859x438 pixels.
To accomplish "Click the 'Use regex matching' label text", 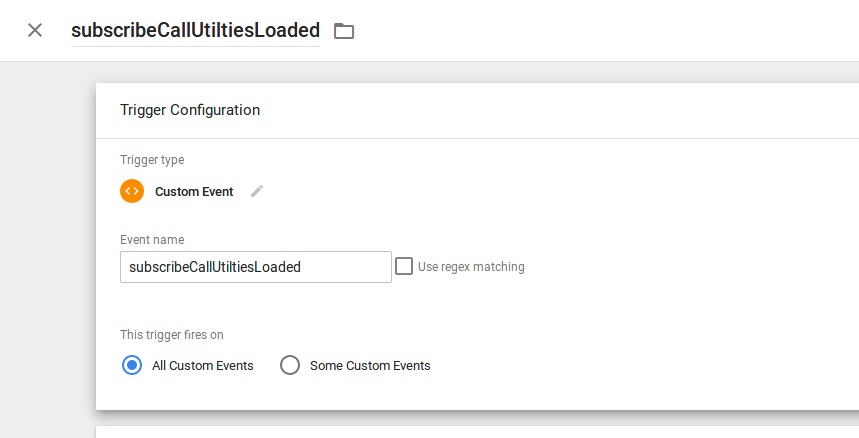I will [471, 267].
